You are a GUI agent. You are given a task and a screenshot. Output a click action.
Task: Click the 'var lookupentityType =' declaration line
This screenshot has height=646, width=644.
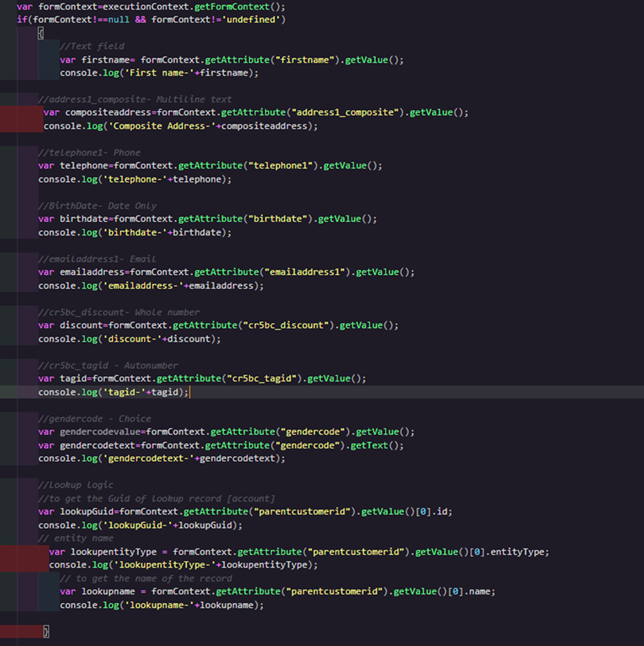[299, 552]
